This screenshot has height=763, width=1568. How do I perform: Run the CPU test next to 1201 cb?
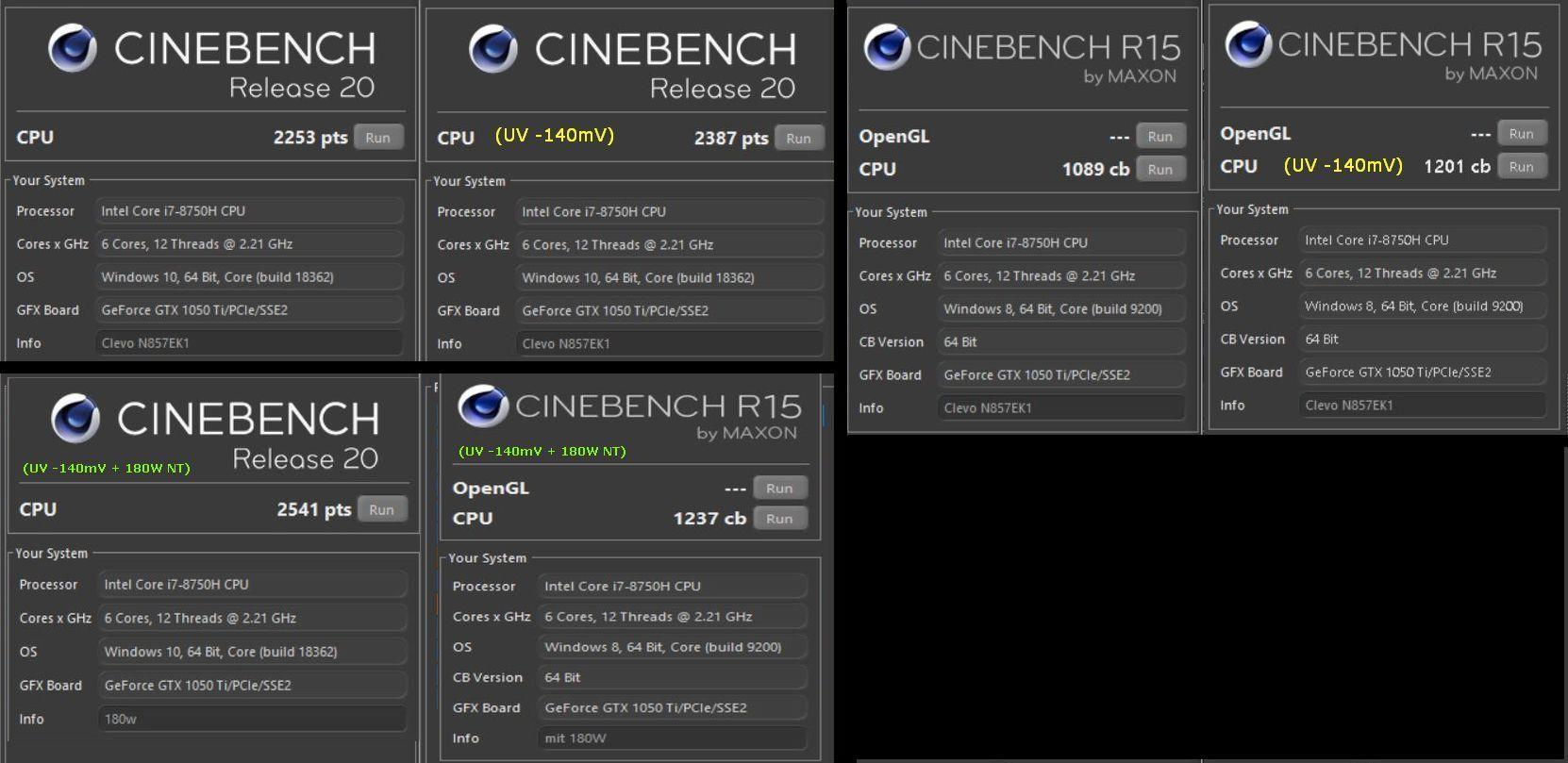pyautogui.click(x=1520, y=167)
